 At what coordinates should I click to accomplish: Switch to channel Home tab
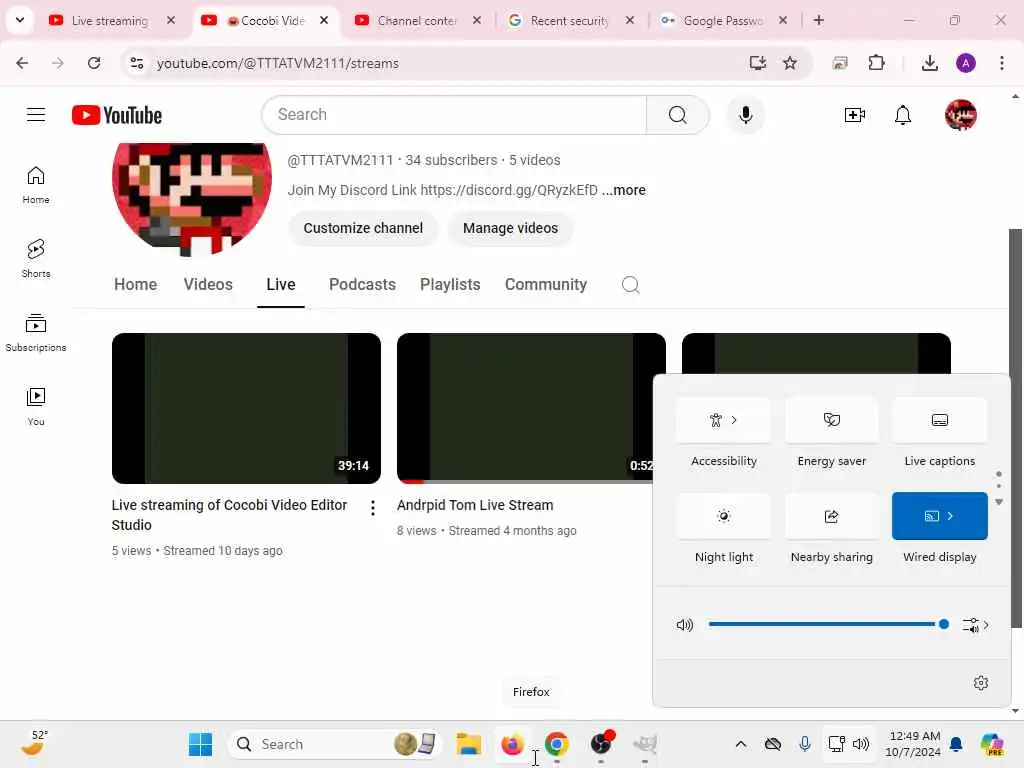(135, 285)
